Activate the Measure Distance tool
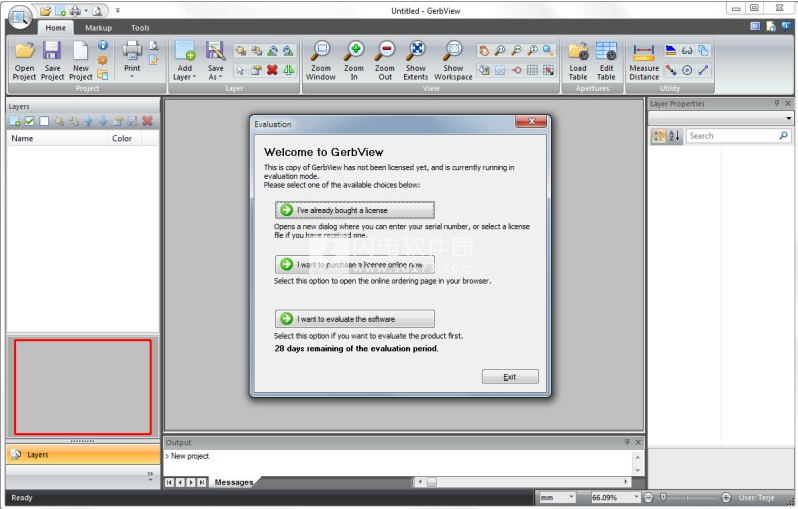This screenshot has height=509, width=798. [x=644, y=61]
